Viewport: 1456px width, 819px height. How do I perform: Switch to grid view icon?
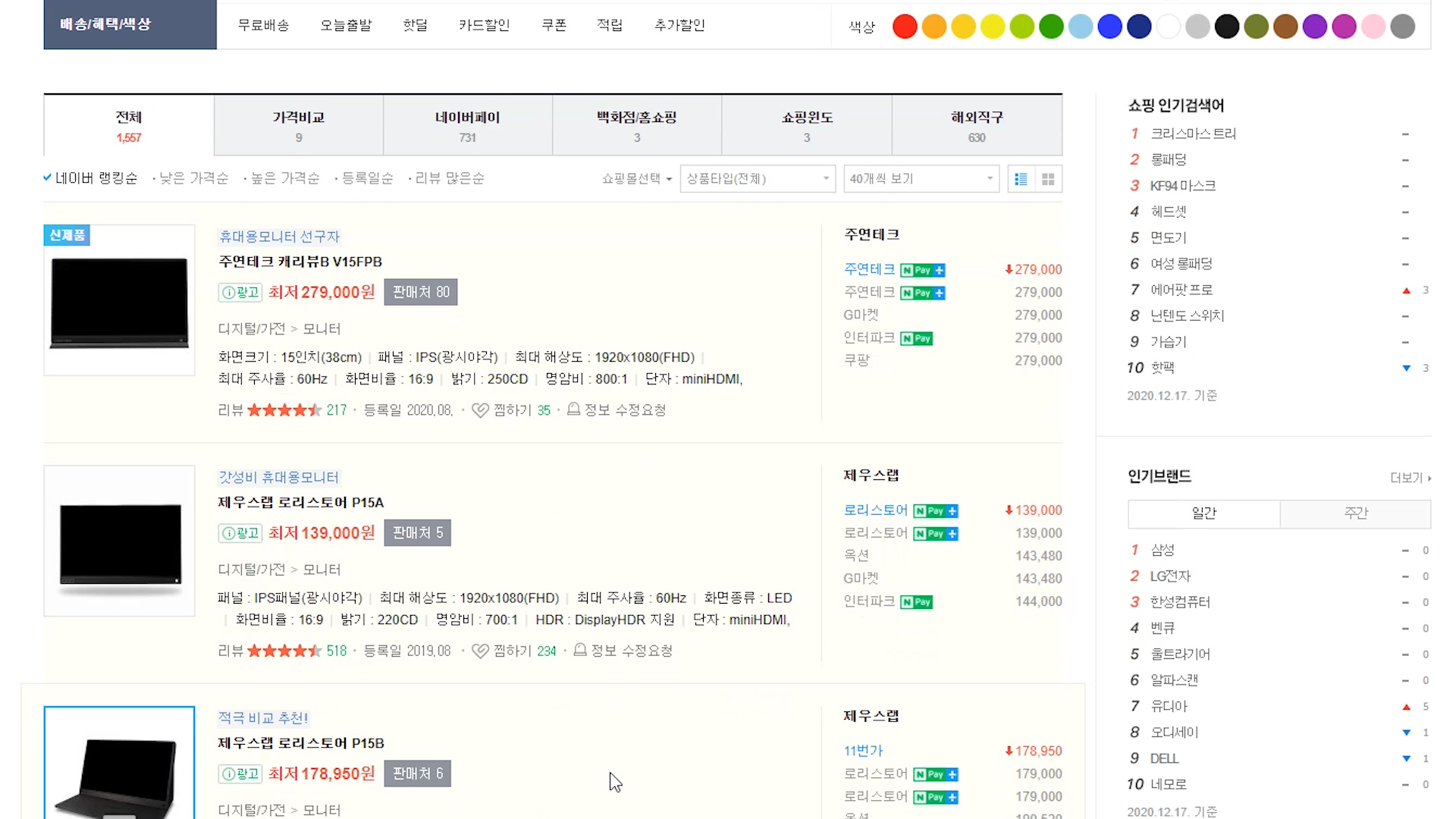1048,179
